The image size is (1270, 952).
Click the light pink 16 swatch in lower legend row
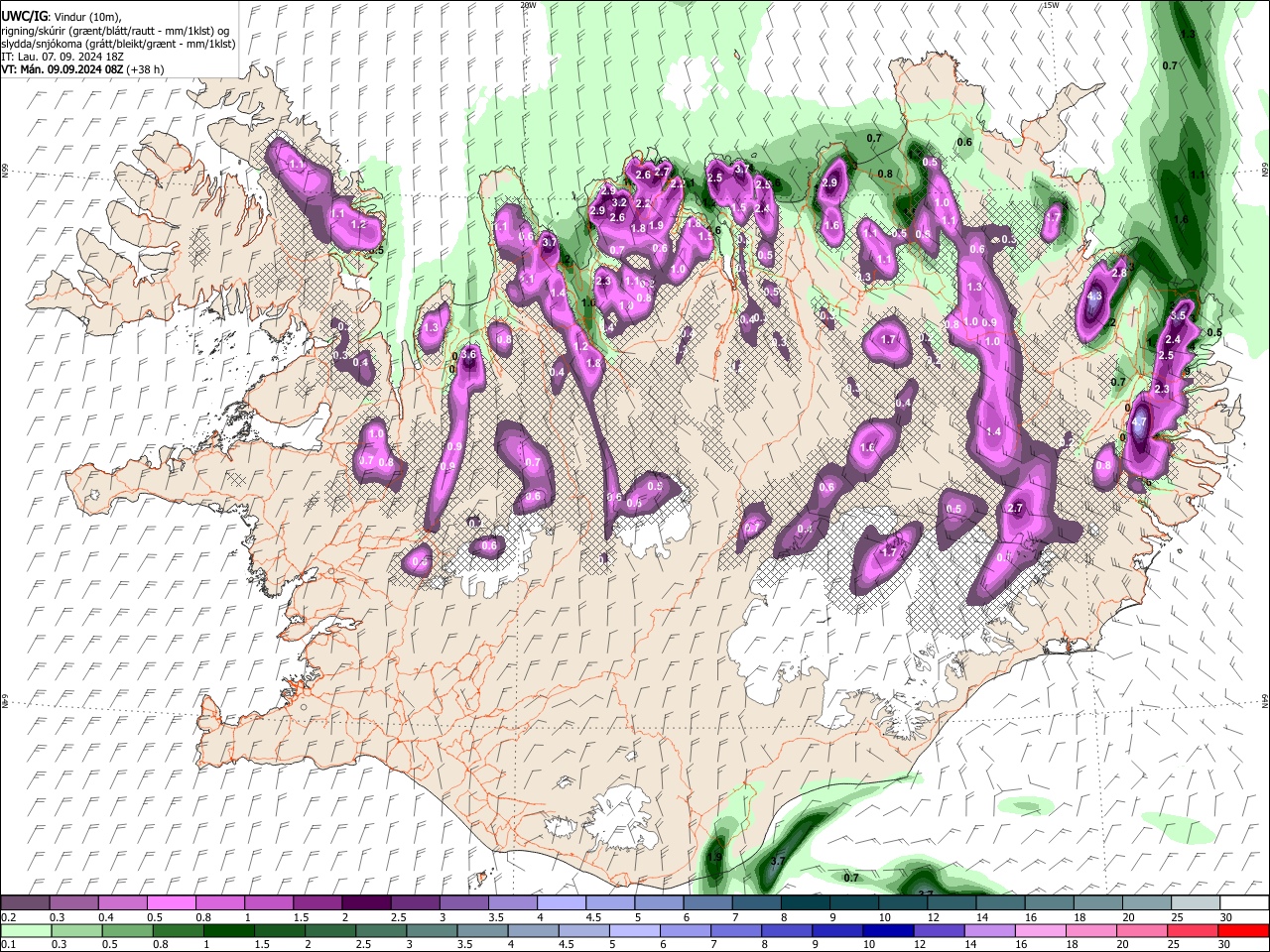tap(1041, 930)
